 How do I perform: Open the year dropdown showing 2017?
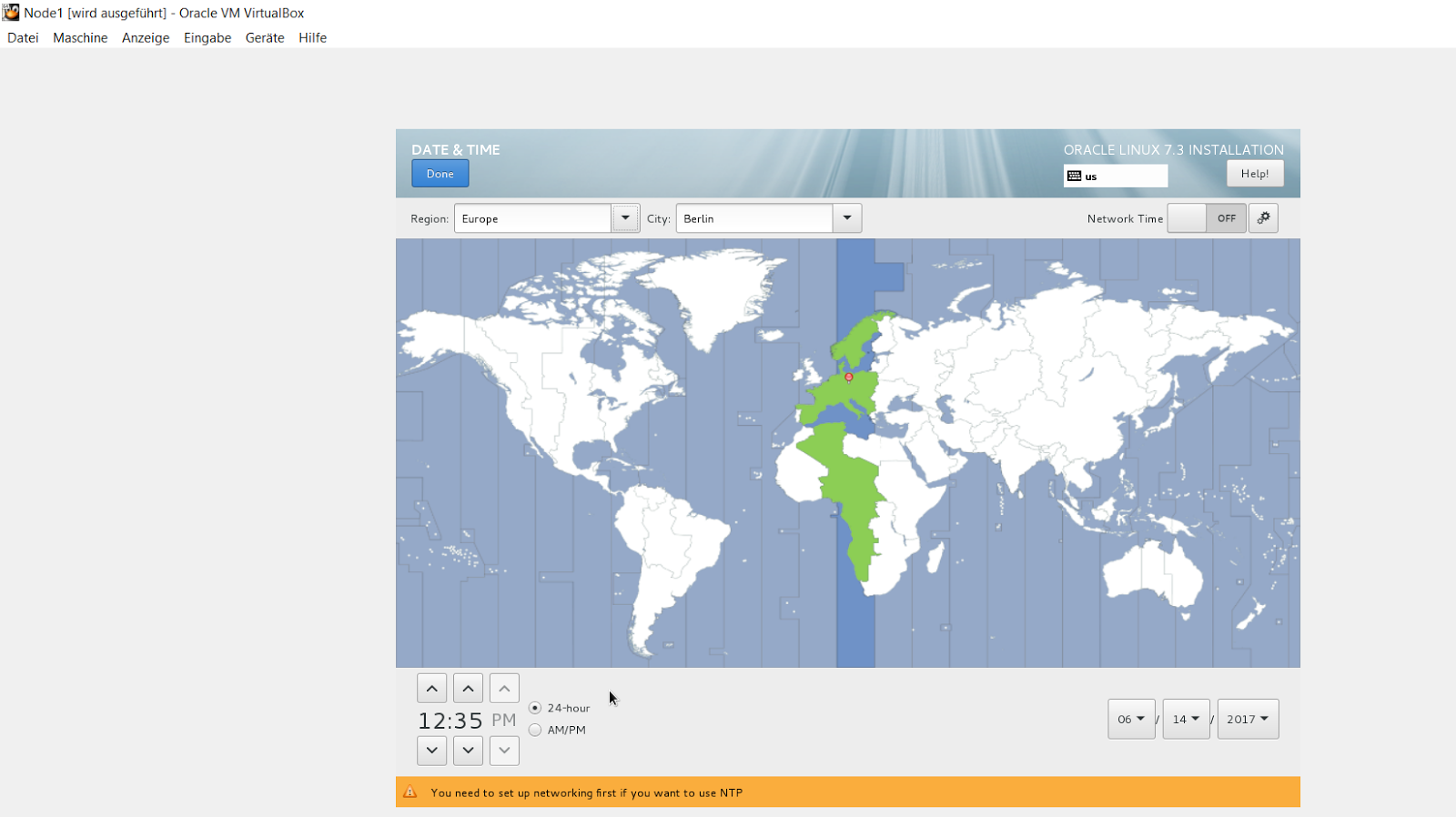(x=1248, y=719)
